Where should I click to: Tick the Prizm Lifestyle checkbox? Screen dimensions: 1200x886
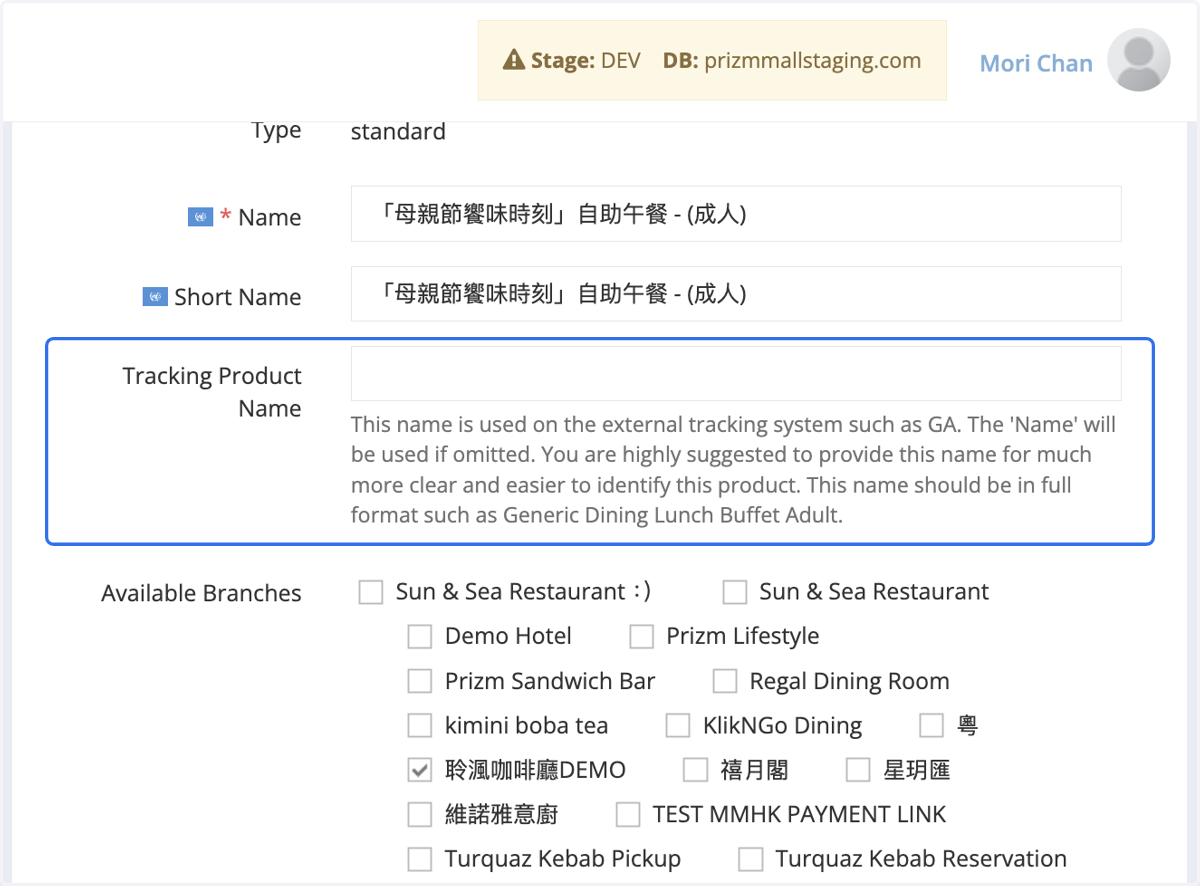pyautogui.click(x=641, y=637)
